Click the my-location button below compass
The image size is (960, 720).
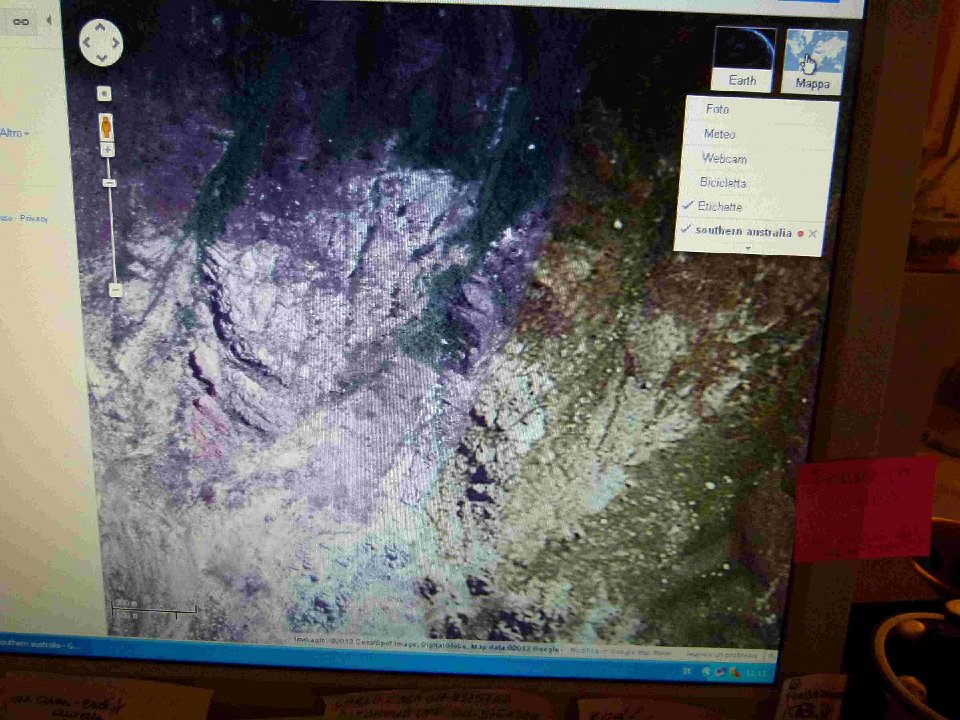pos(104,93)
